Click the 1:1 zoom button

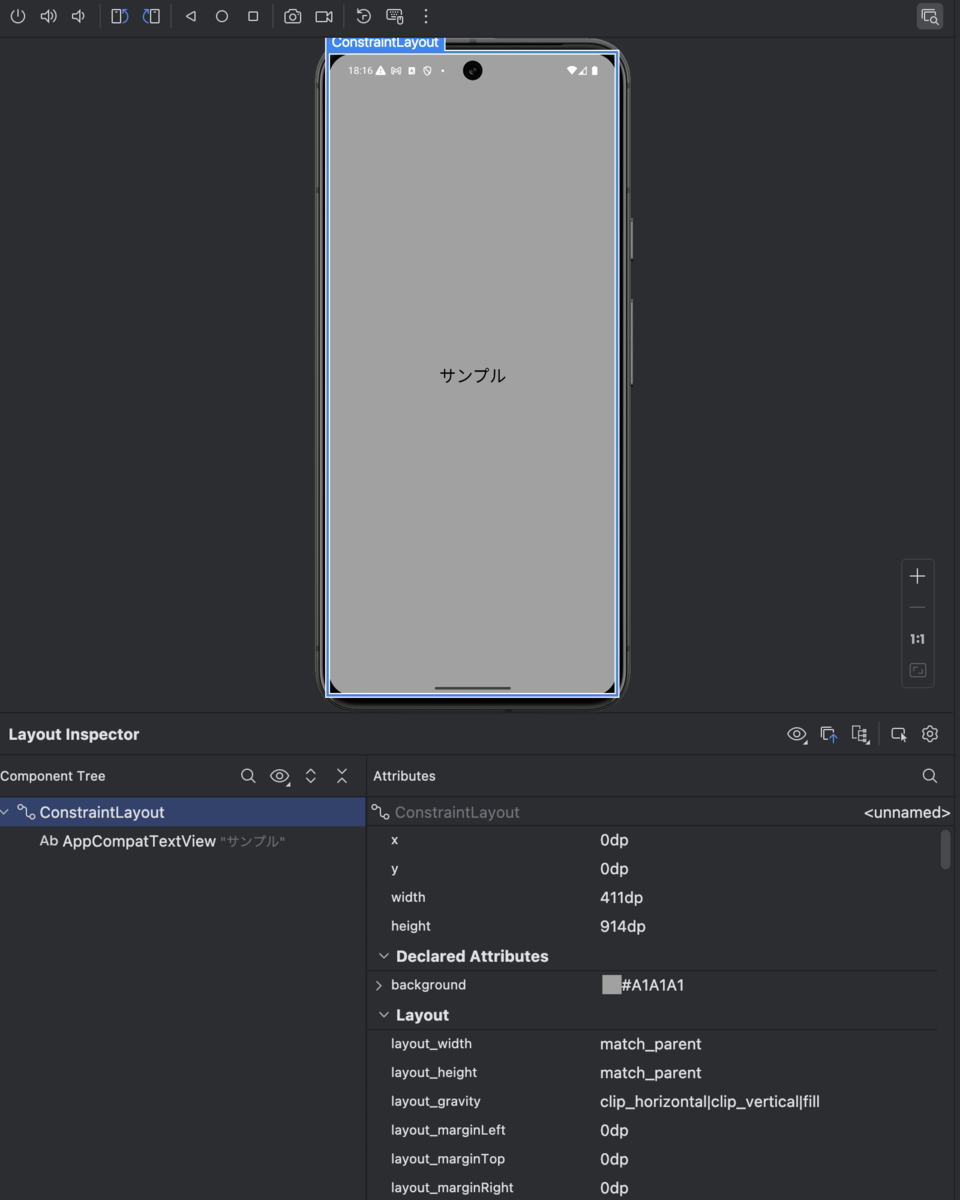coord(917,638)
